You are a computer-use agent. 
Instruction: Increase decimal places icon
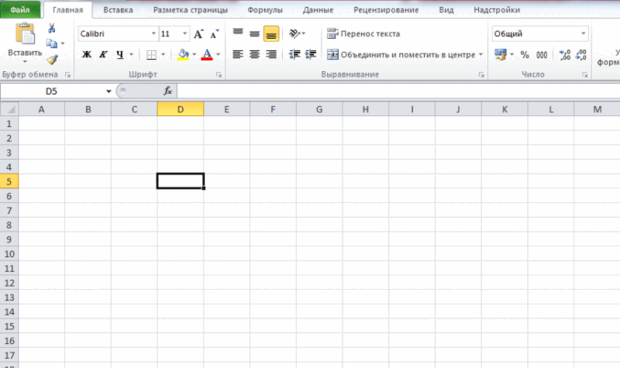pos(565,55)
